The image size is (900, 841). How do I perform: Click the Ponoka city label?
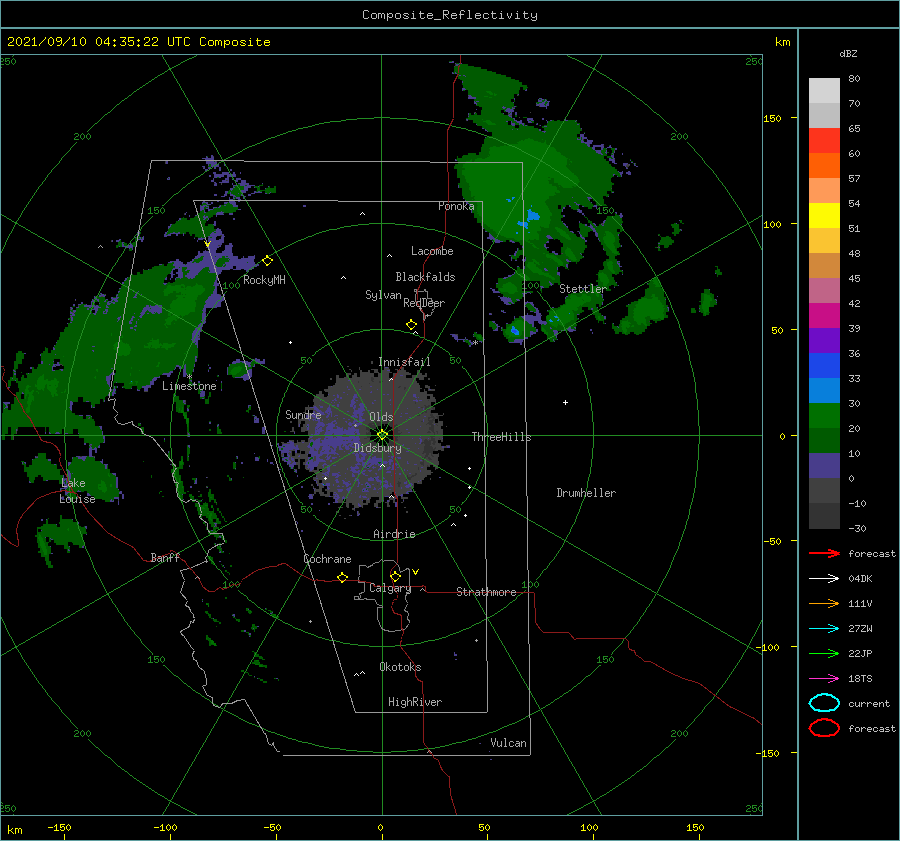click(456, 206)
